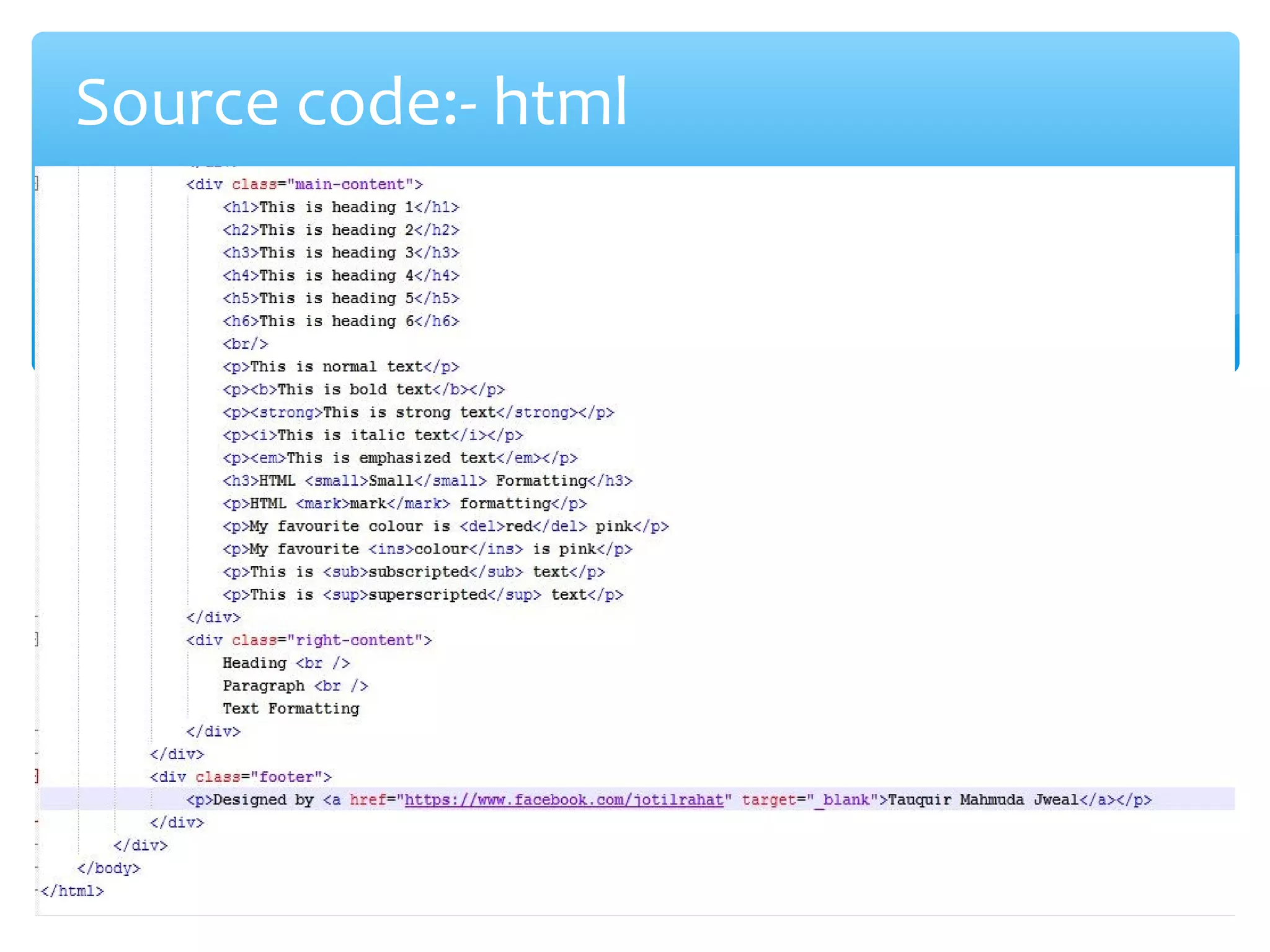
Task: Click the closing body tag
Action: tap(109, 868)
